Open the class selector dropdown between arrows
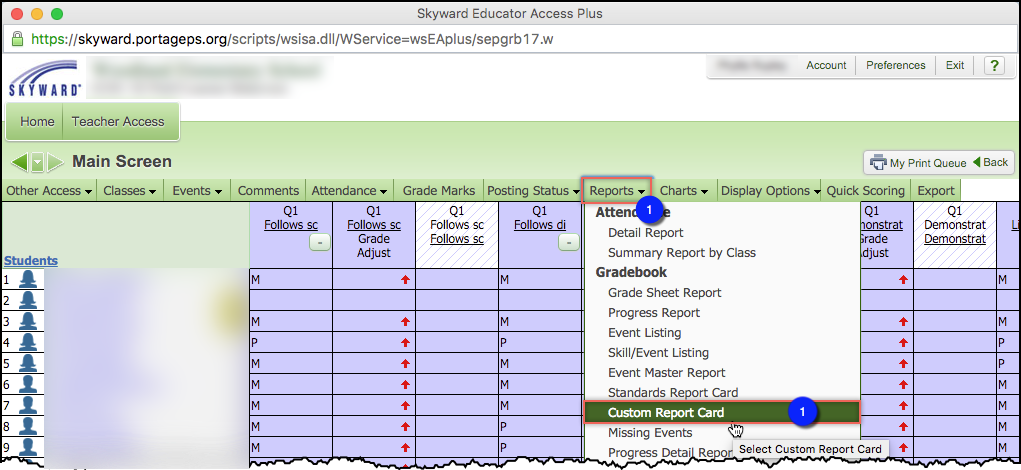This screenshot has height=470, width=1021. pos(38,162)
